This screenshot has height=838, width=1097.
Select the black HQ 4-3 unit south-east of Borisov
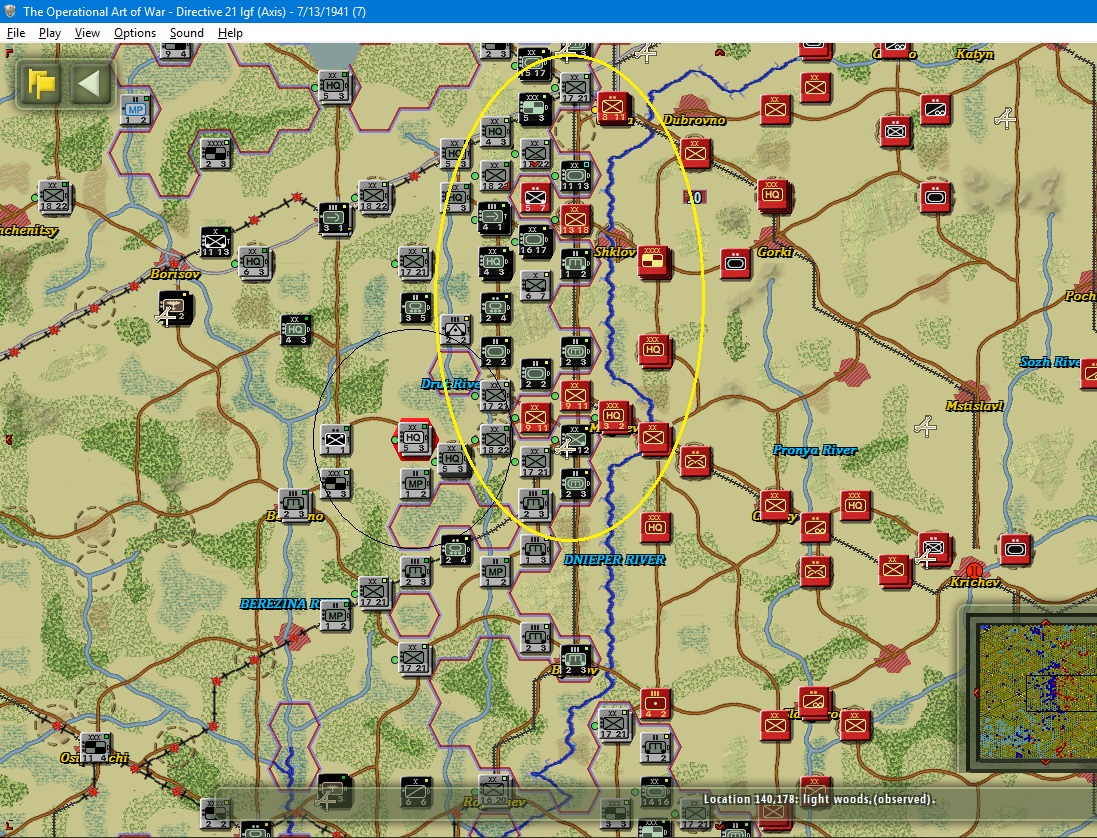pos(296,330)
